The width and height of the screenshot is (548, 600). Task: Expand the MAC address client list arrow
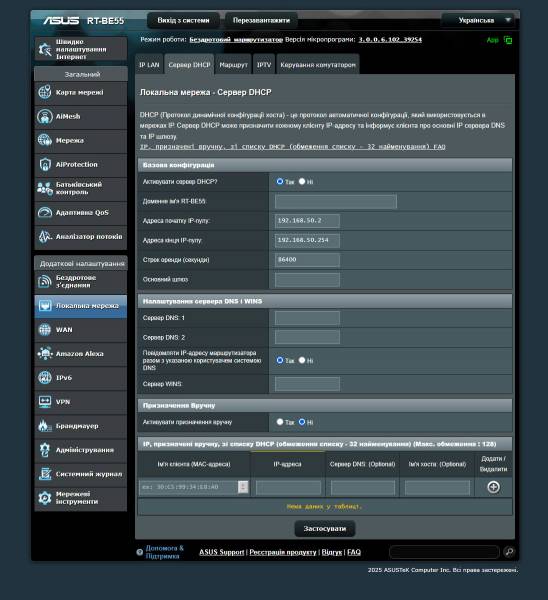pyautogui.click(x=243, y=487)
